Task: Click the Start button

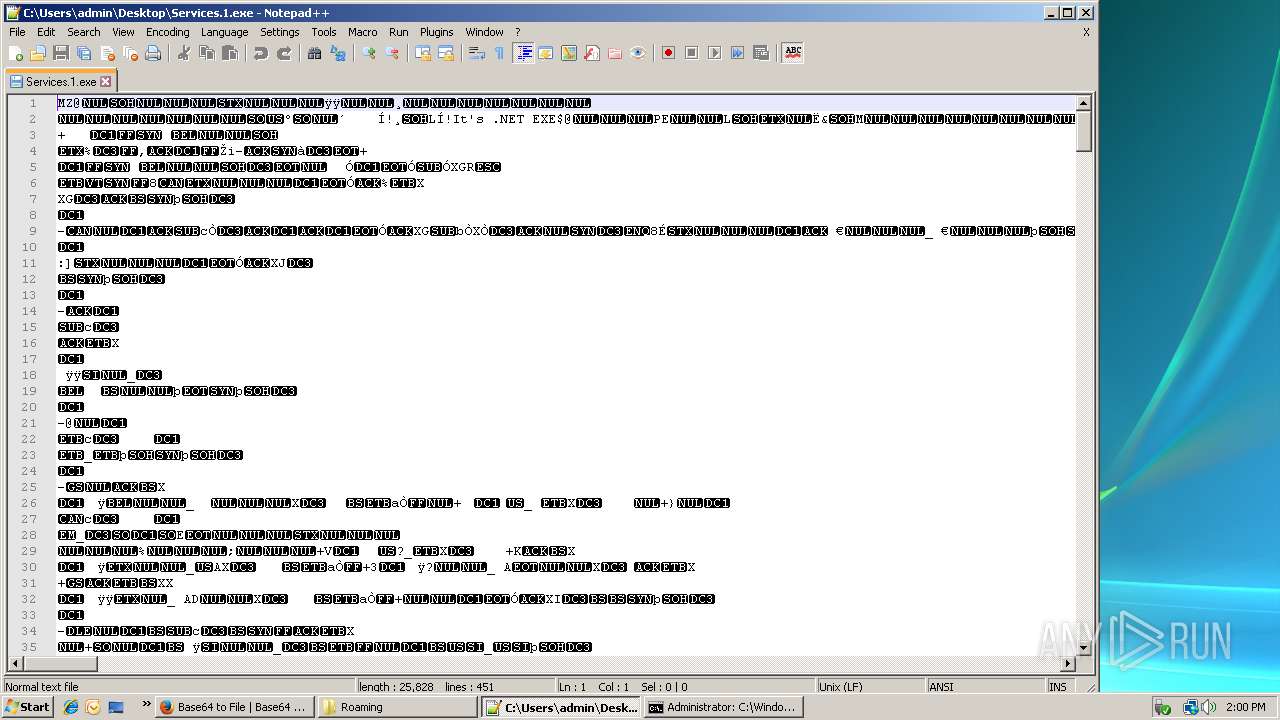Action: coord(27,707)
